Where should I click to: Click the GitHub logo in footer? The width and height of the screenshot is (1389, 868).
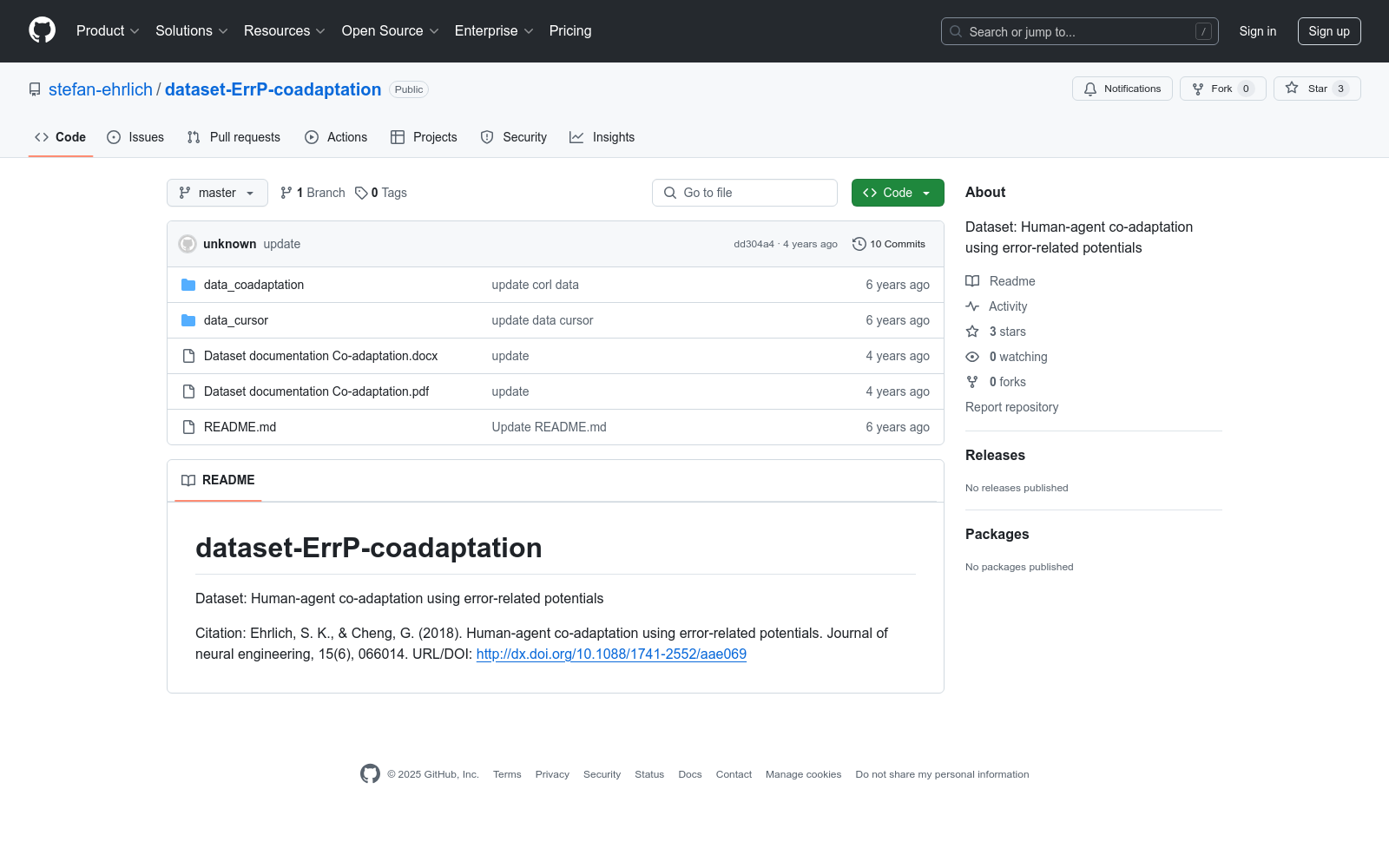click(370, 774)
